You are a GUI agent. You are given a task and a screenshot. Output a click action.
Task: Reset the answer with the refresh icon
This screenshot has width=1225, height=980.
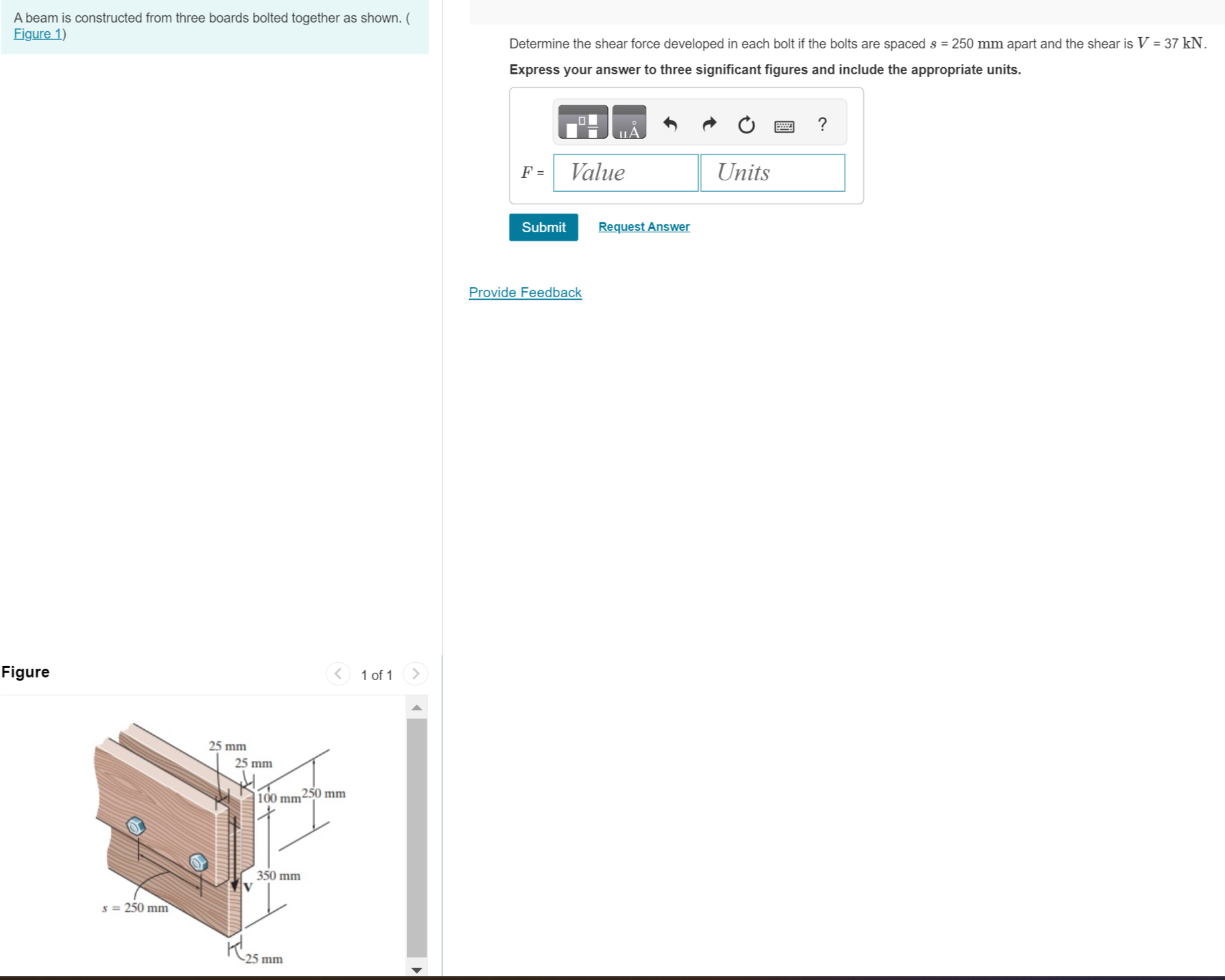tap(745, 125)
